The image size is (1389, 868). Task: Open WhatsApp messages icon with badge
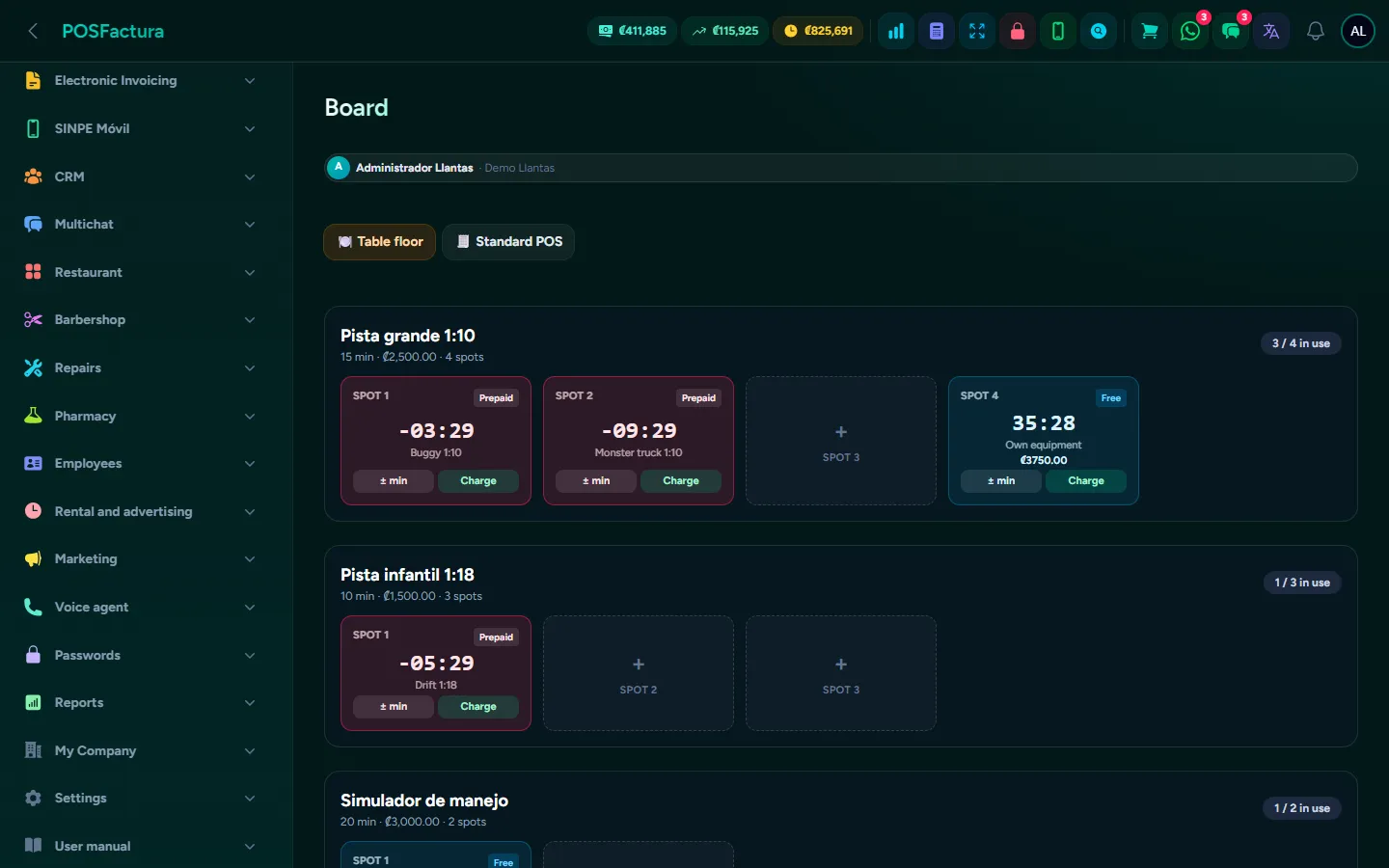[1190, 31]
